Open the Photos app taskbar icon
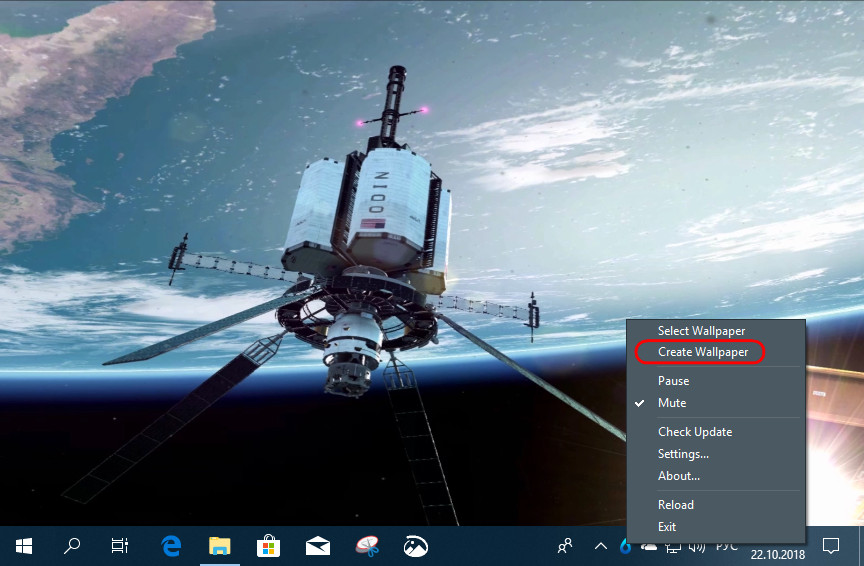Screen dimensions: 864x566 pyautogui.click(x=415, y=545)
